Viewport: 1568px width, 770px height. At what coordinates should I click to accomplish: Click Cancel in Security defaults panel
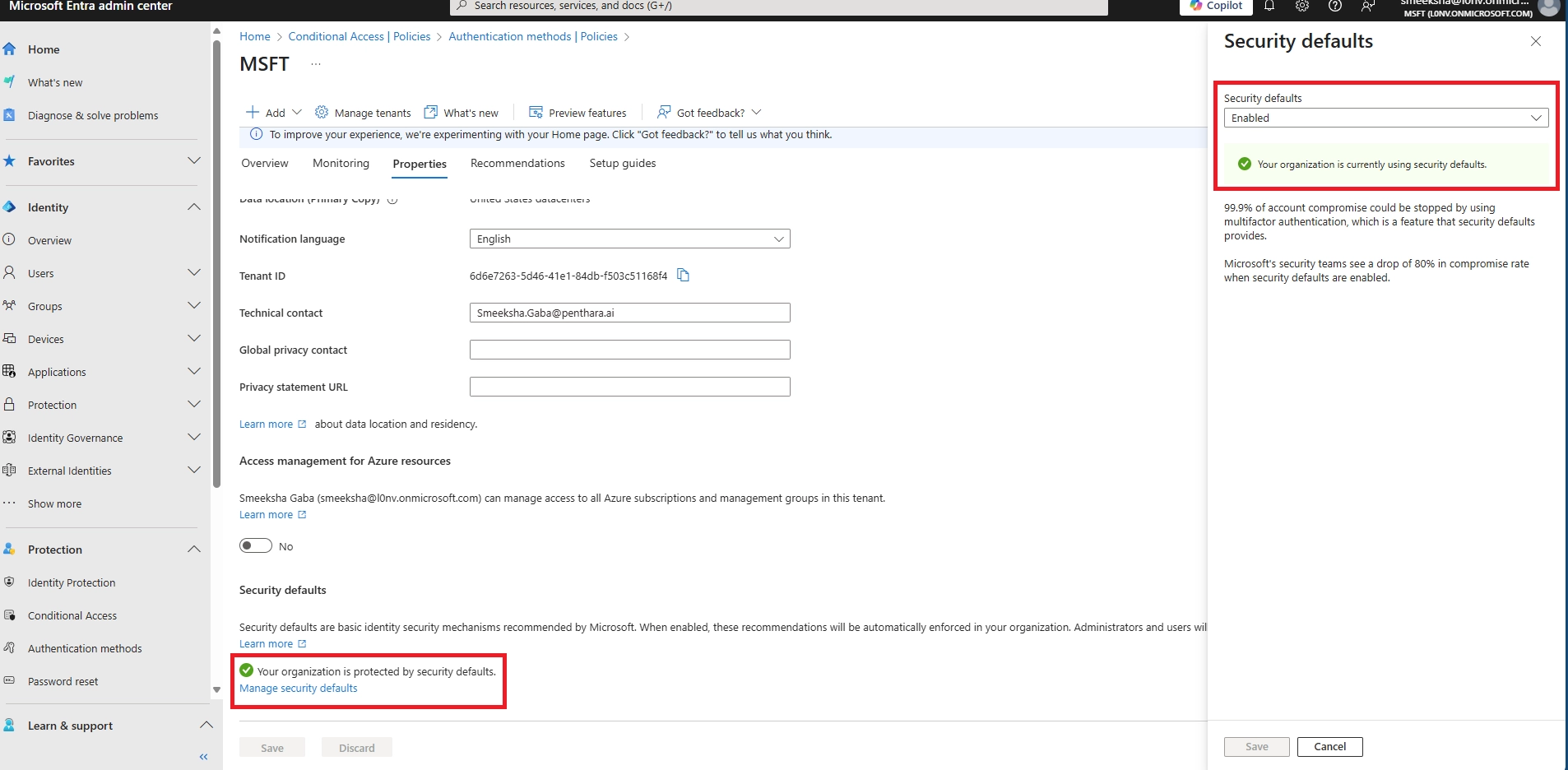click(x=1329, y=747)
